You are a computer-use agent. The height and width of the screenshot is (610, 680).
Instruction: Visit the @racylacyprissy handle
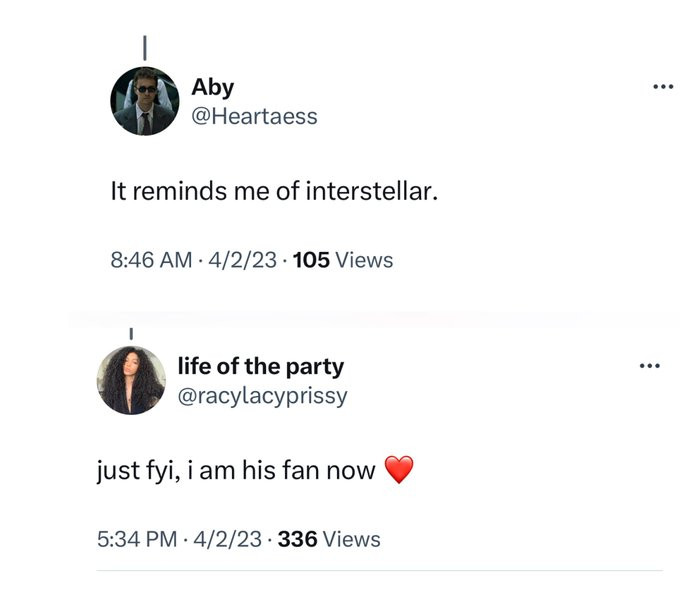(x=262, y=396)
